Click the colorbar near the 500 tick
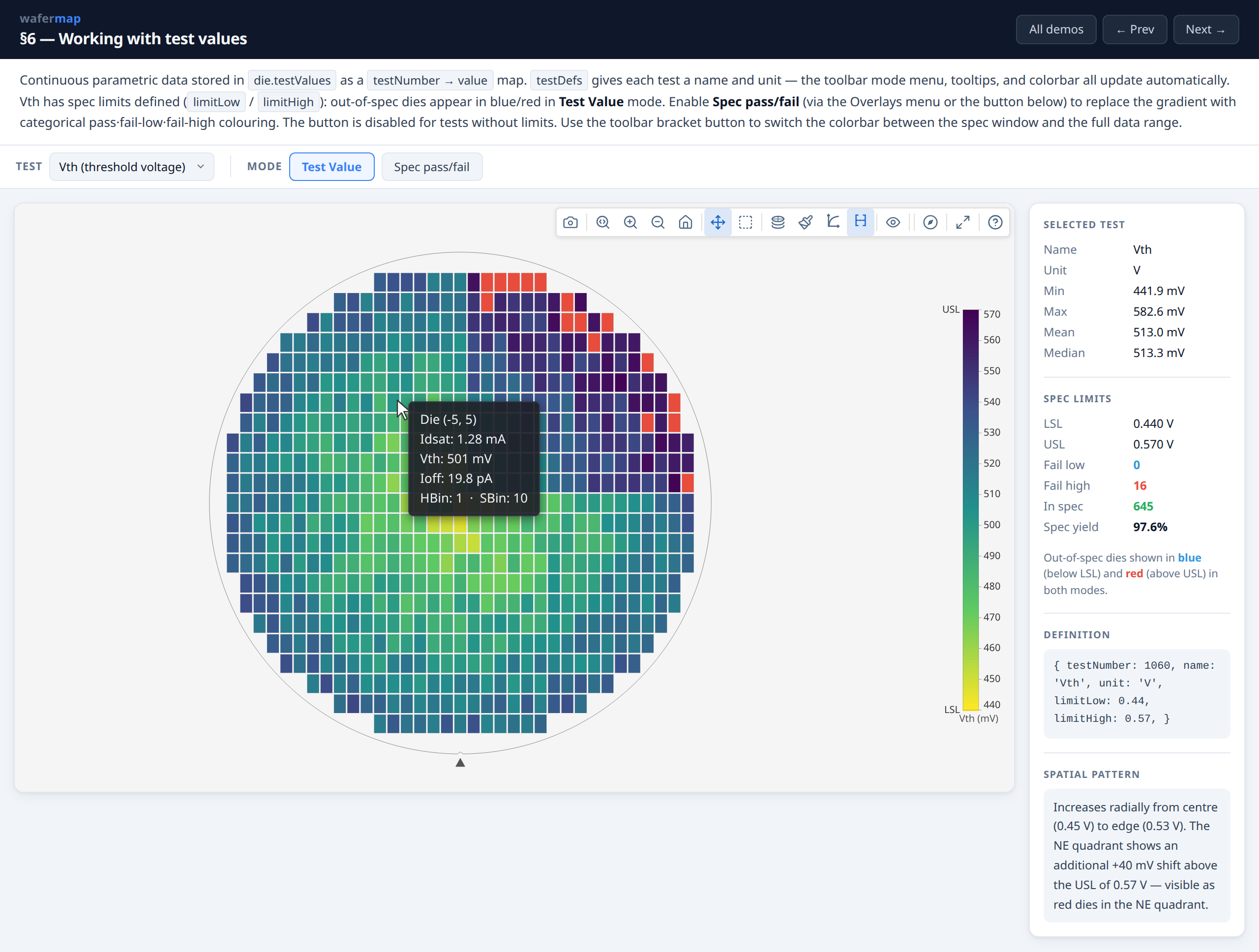 tap(970, 525)
